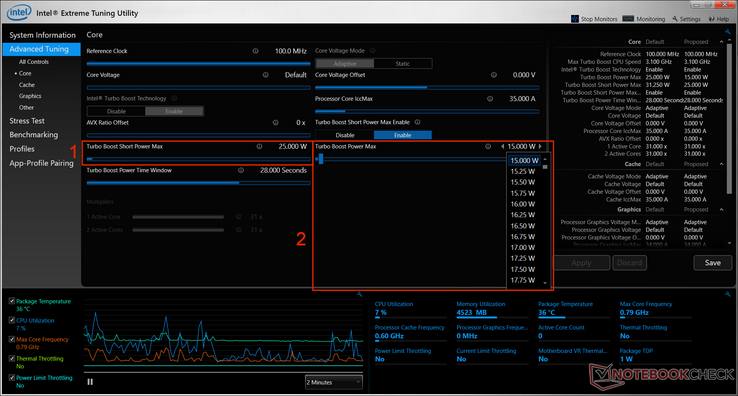738x396 pixels.
Task: Click the Apply button
Action: 581,263
